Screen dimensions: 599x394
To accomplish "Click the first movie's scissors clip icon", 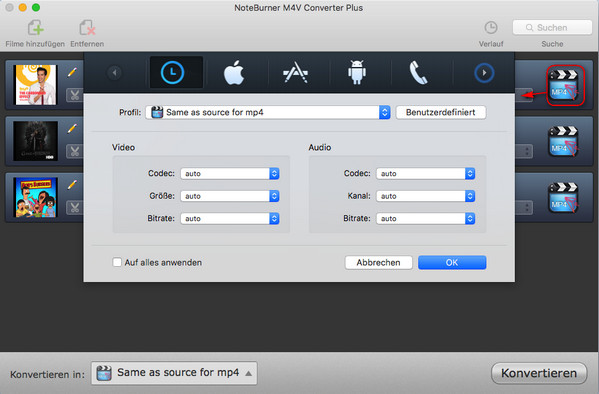I will 74,95.
